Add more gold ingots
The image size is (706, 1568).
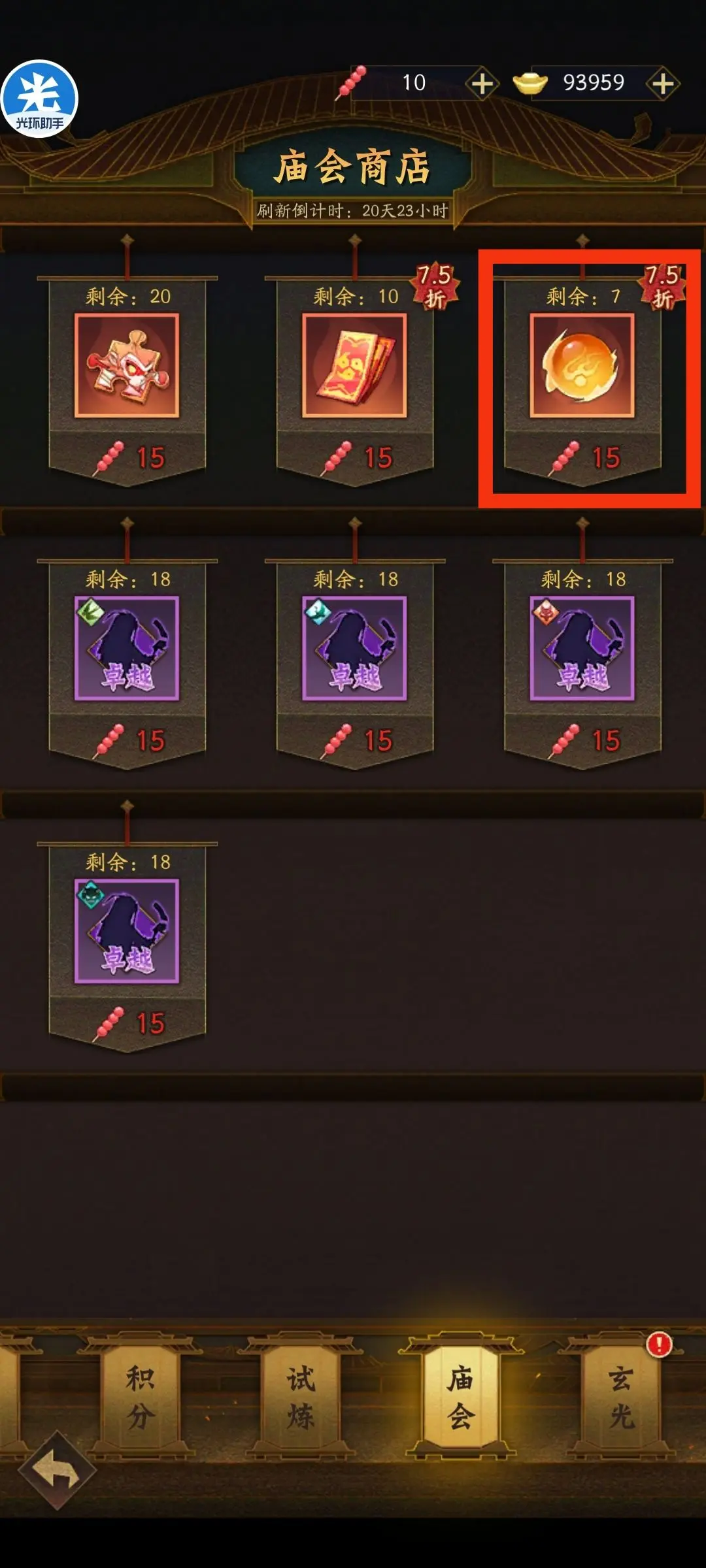663,84
